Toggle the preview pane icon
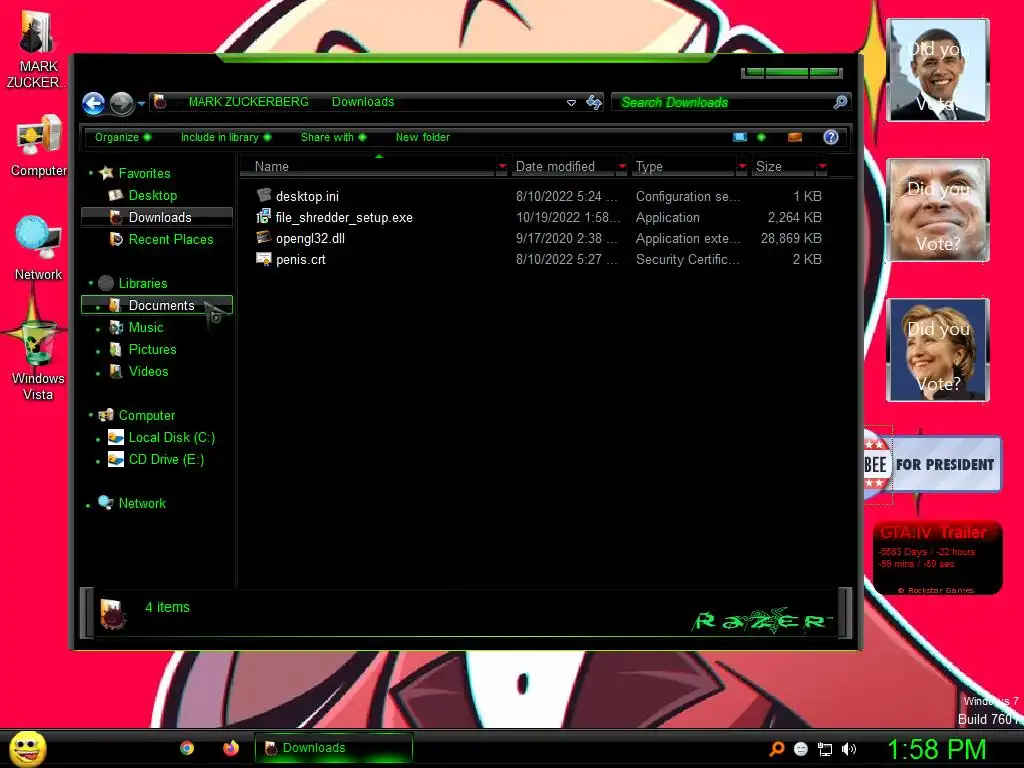Image resolution: width=1024 pixels, height=768 pixels. coord(795,137)
